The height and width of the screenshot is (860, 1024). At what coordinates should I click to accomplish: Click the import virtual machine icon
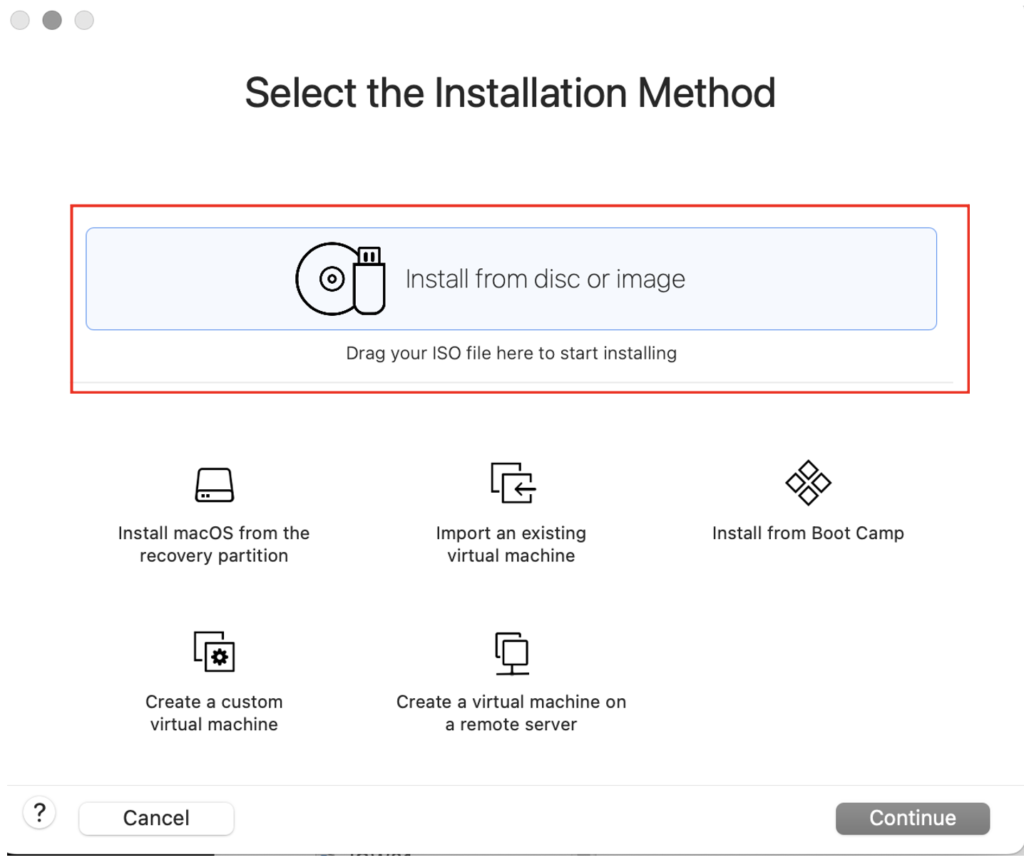coord(512,483)
